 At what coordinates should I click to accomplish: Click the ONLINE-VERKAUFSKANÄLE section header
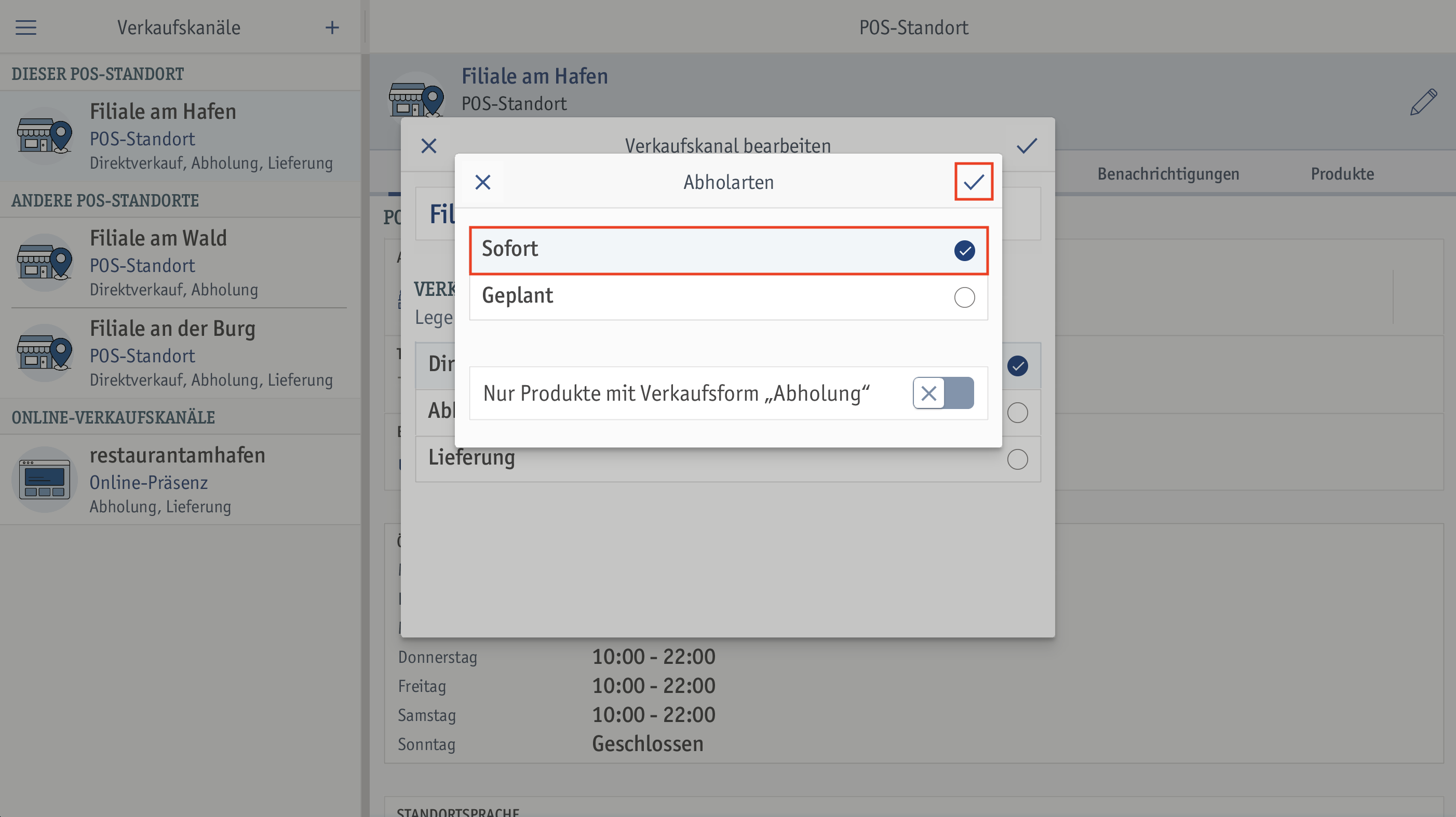(113, 417)
